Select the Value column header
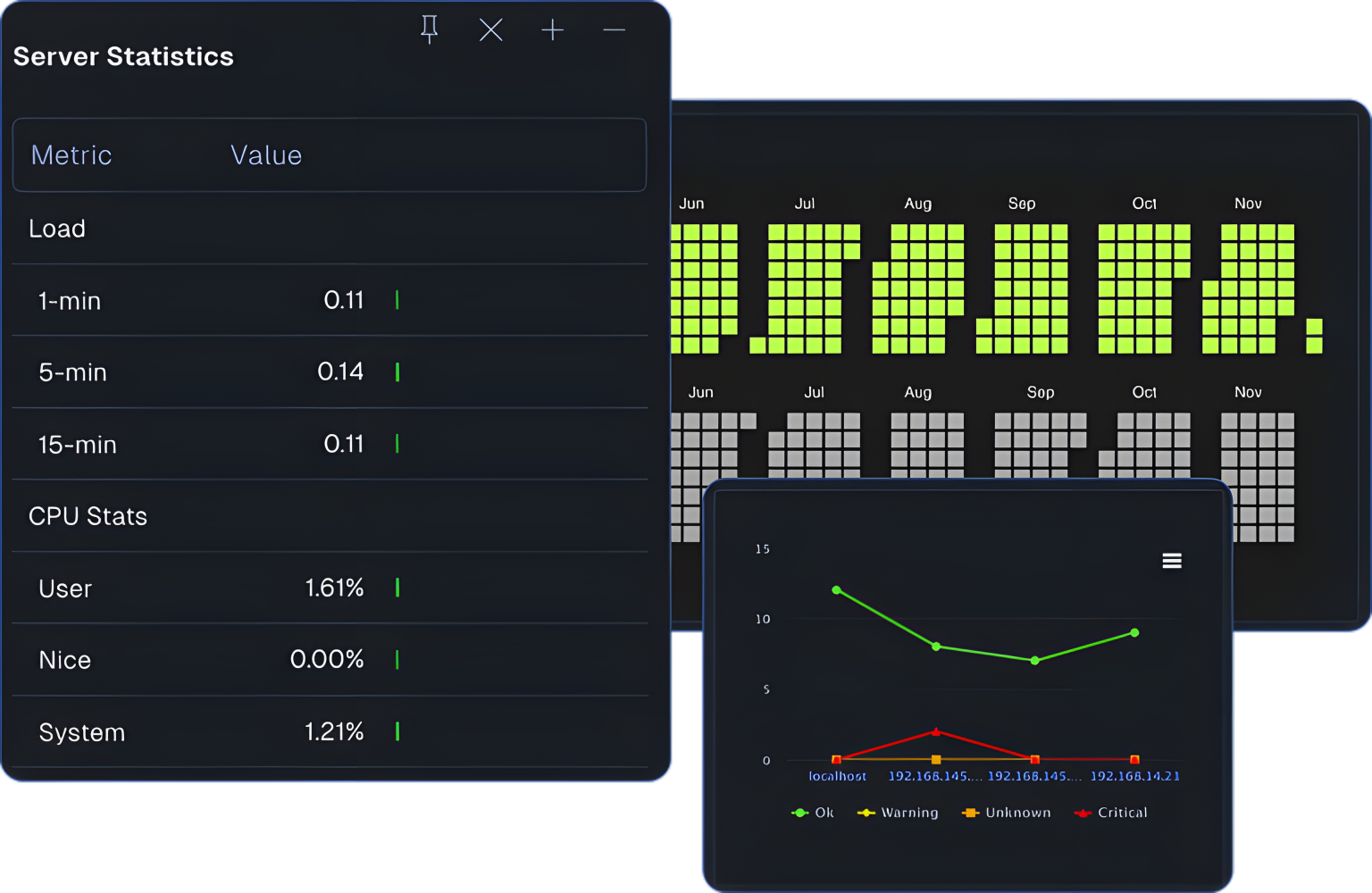Viewport: 1372px width, 893px height. coord(265,154)
